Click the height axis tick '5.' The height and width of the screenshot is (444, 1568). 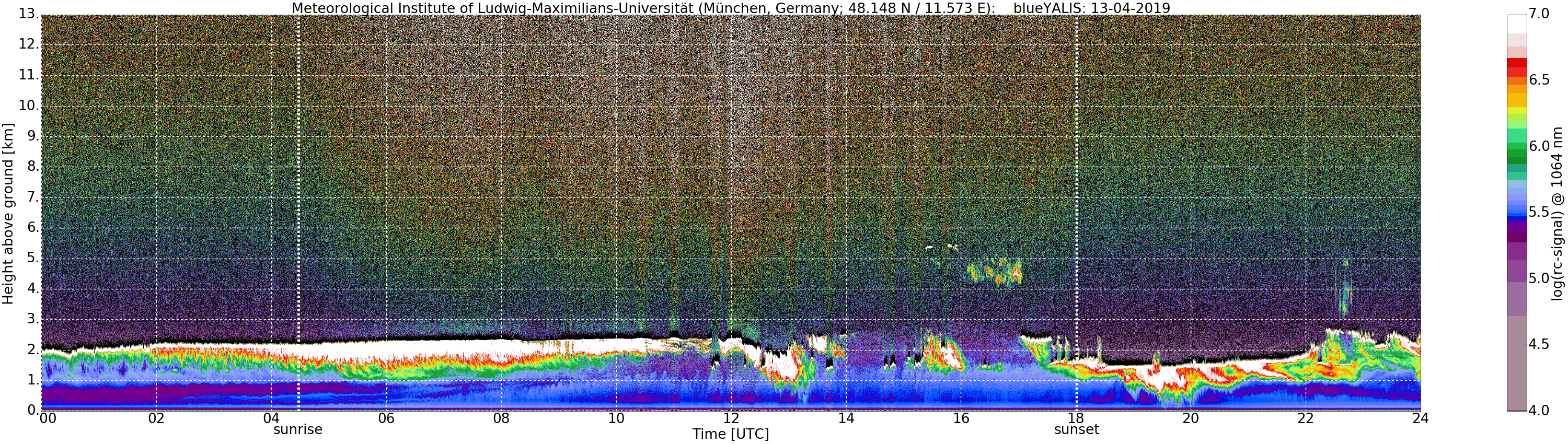32,258
